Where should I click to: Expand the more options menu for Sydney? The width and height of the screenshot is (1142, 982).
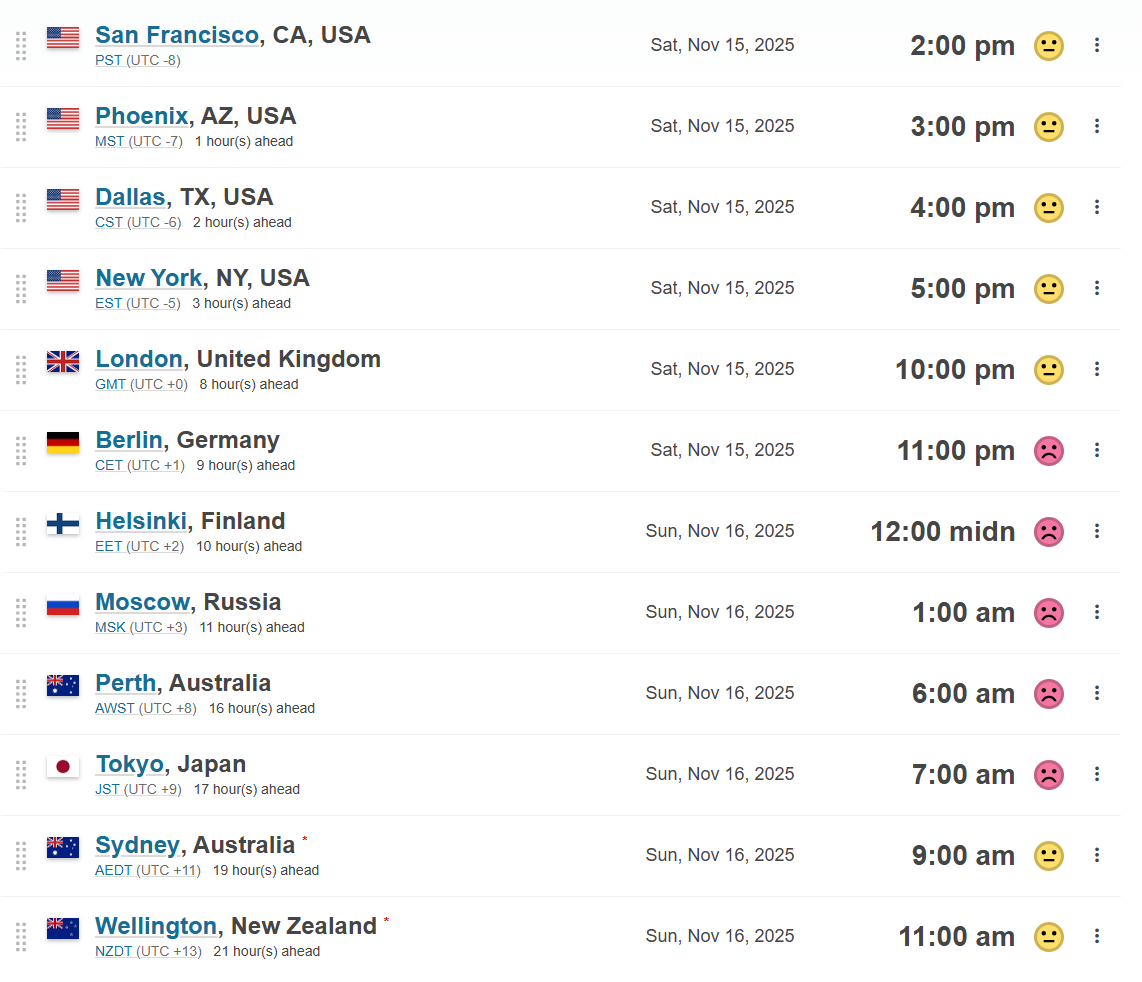1097,855
